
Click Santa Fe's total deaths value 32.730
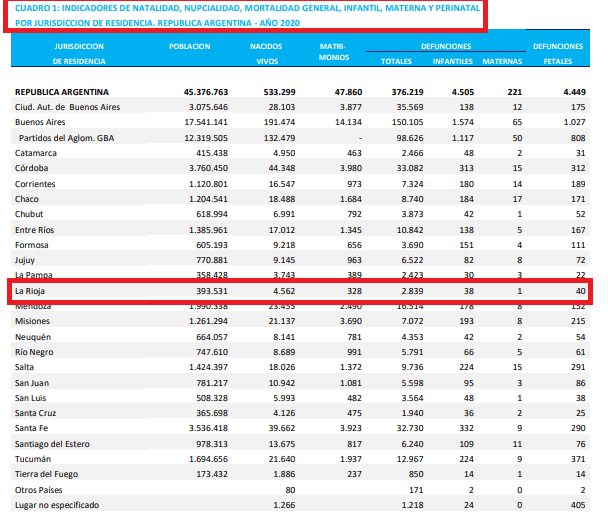coord(410,428)
